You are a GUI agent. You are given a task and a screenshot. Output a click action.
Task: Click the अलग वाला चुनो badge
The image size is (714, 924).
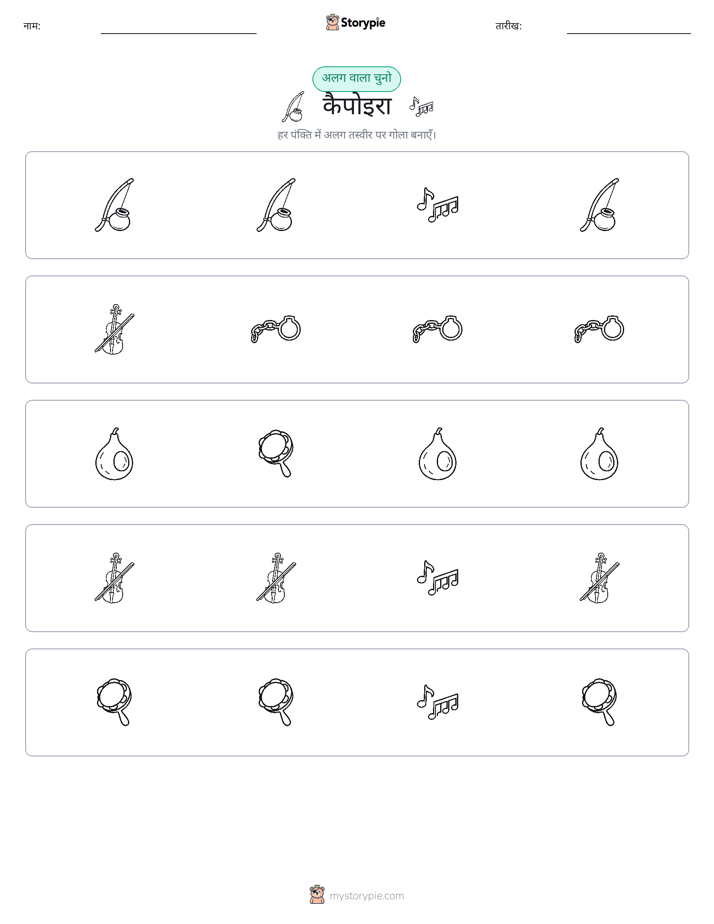pos(356,78)
